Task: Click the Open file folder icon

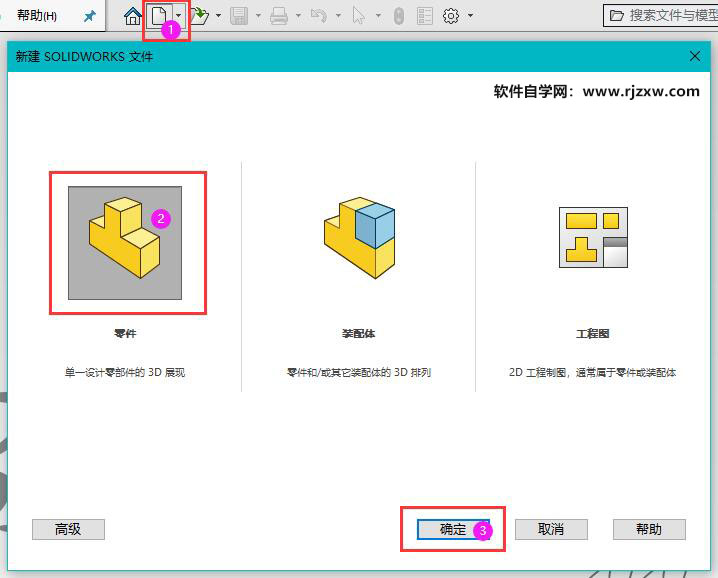Action: (x=200, y=16)
